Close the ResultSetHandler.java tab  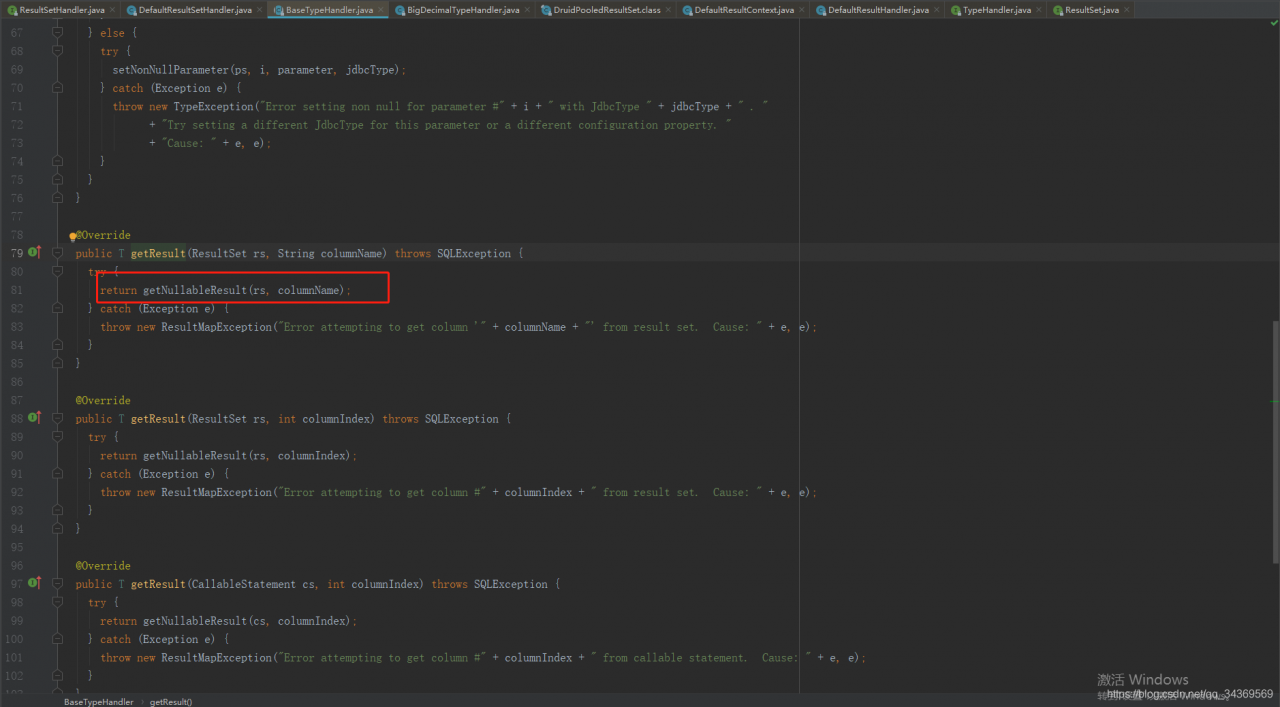coord(112,9)
